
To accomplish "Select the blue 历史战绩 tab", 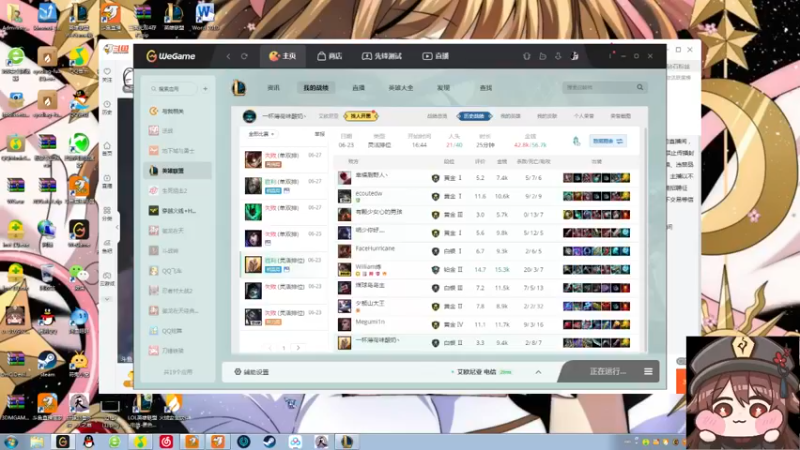I will tap(474, 116).
